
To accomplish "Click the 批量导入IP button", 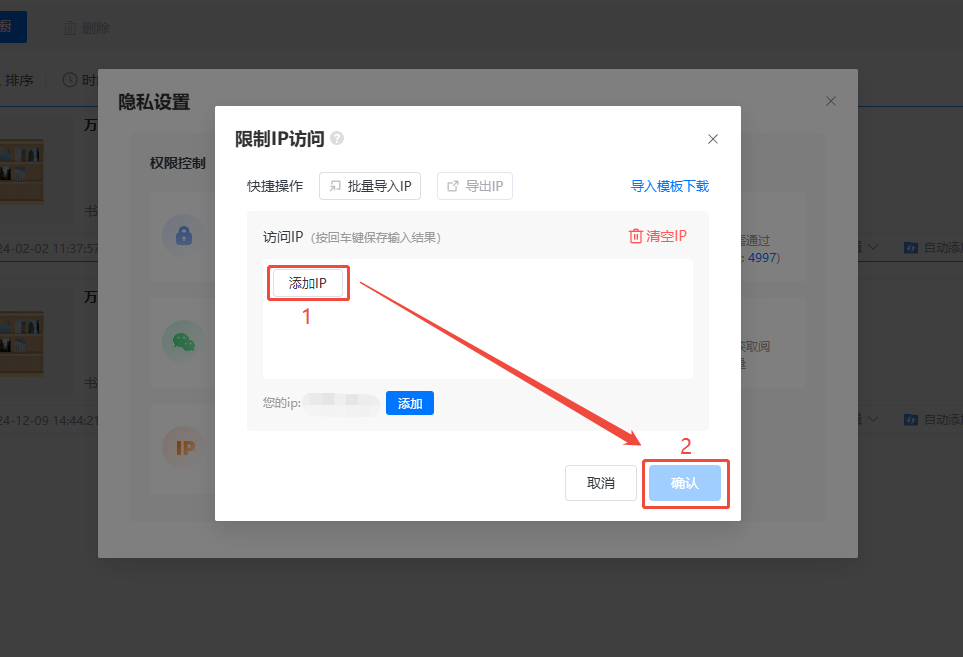I will 370,186.
